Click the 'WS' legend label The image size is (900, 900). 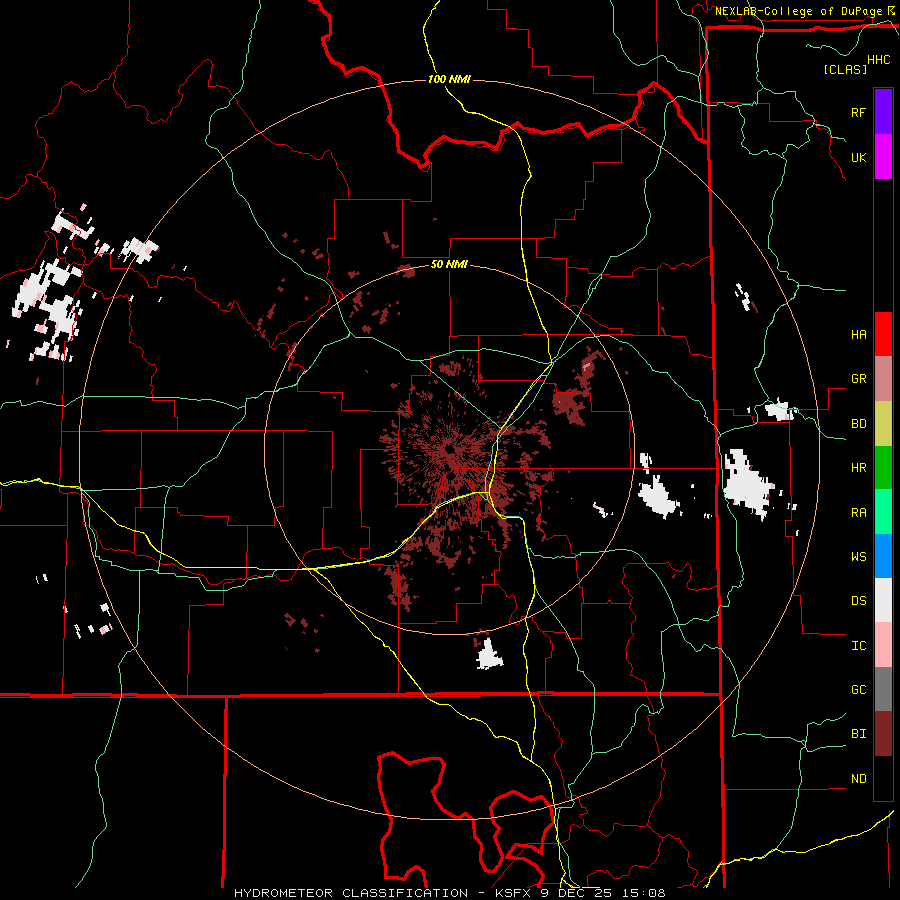[859, 557]
